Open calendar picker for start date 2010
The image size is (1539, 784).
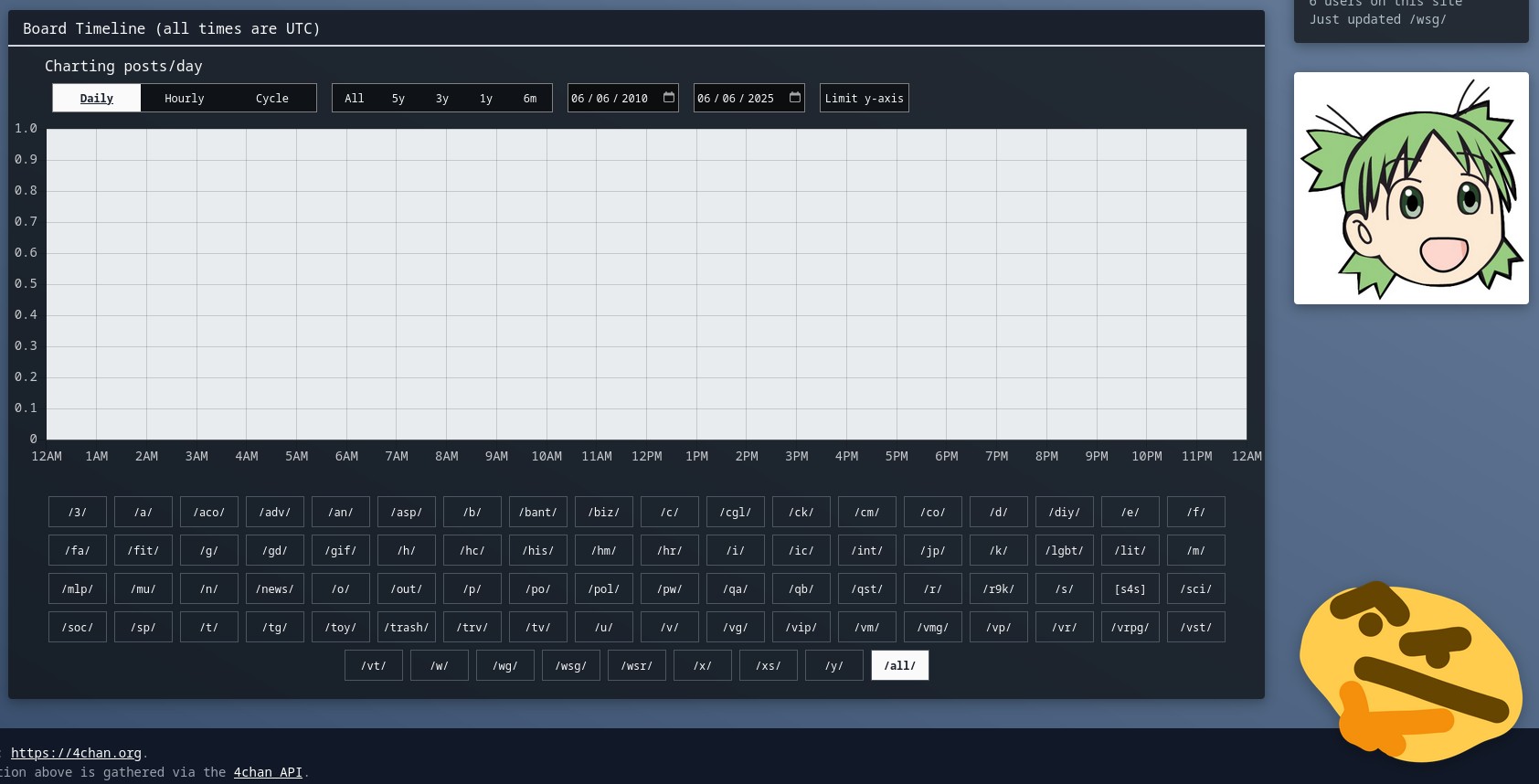[x=669, y=97]
